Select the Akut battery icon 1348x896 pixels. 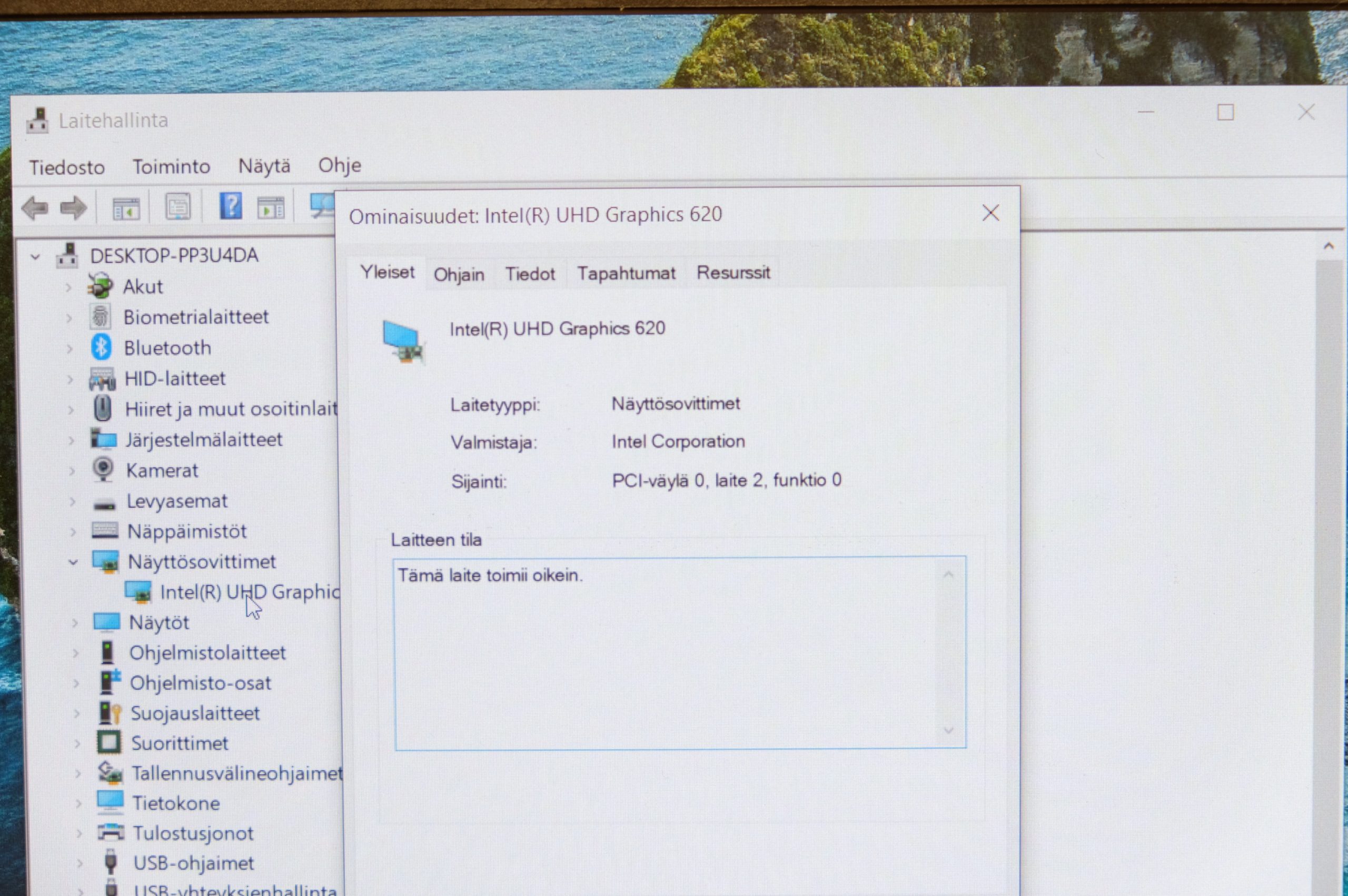[x=101, y=286]
